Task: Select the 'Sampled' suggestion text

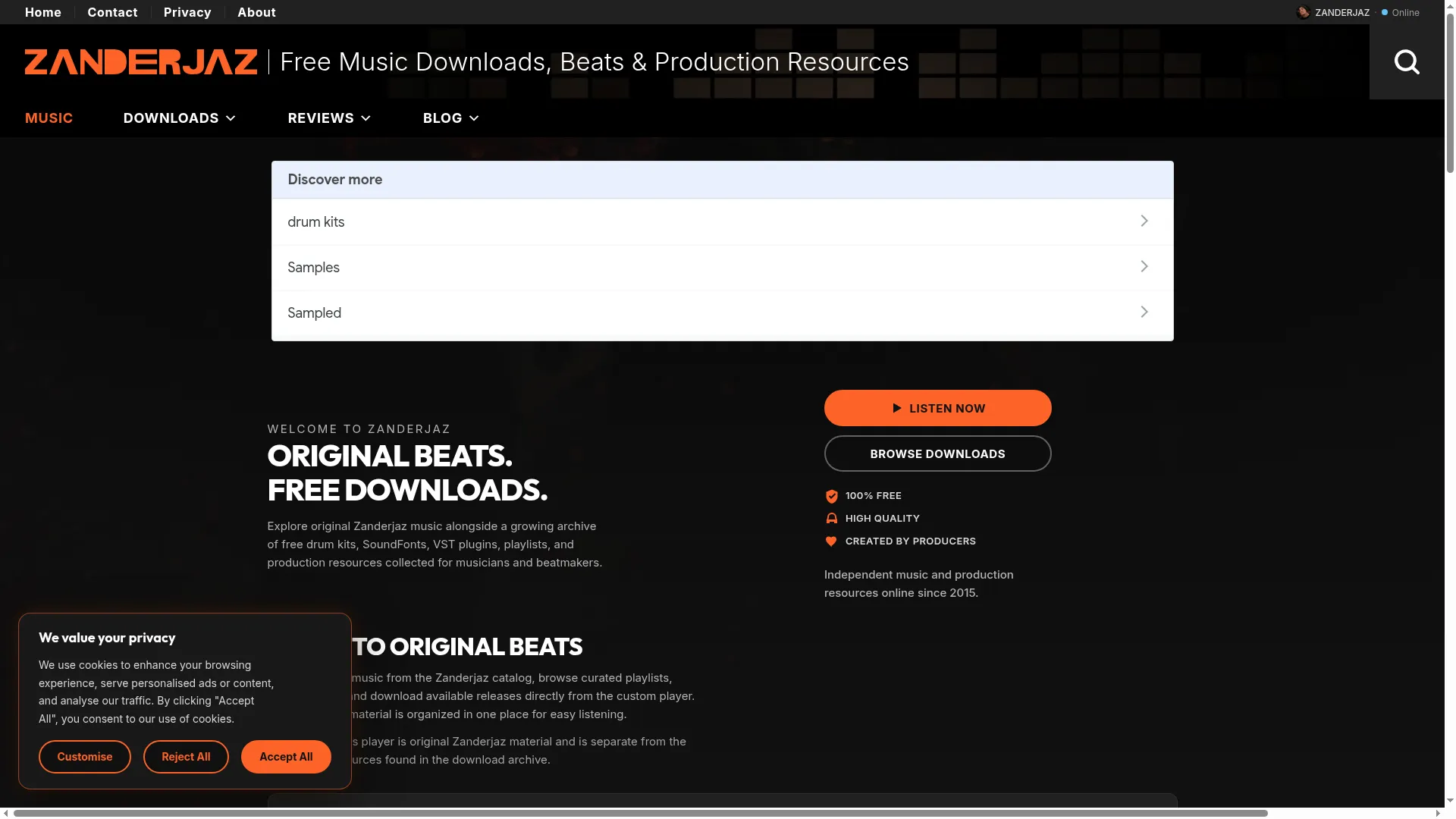Action: (x=314, y=313)
